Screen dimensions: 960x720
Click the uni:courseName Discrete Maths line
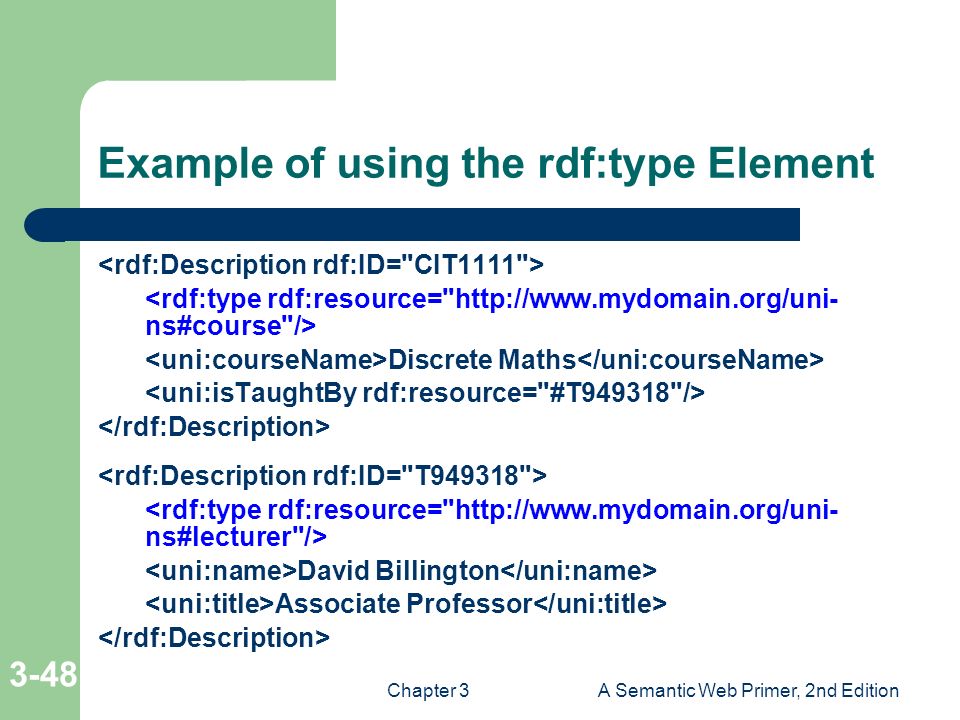(484, 359)
